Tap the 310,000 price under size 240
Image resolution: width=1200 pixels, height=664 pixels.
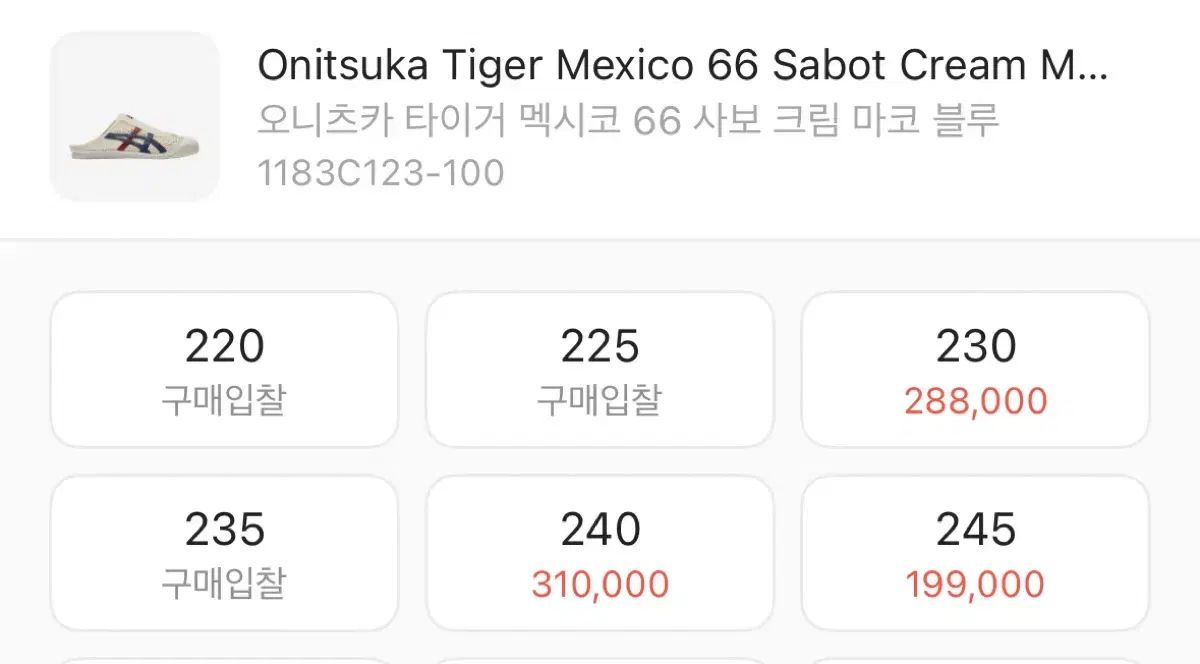pyautogui.click(x=600, y=584)
